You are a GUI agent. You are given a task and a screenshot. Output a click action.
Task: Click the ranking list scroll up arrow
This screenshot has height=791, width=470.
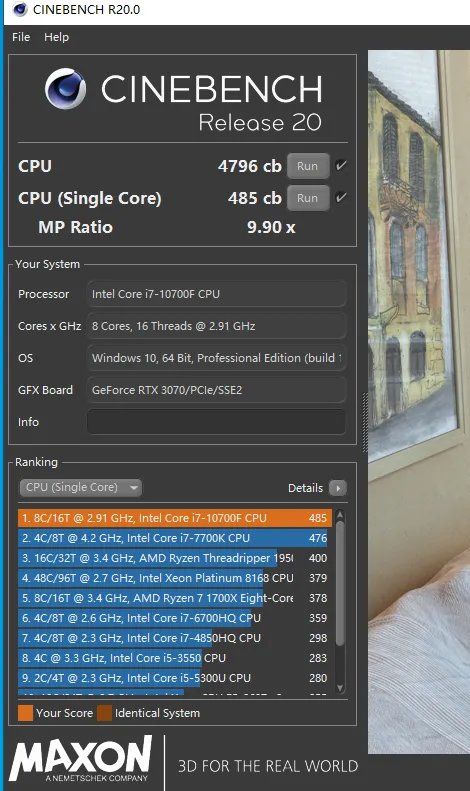[340, 515]
